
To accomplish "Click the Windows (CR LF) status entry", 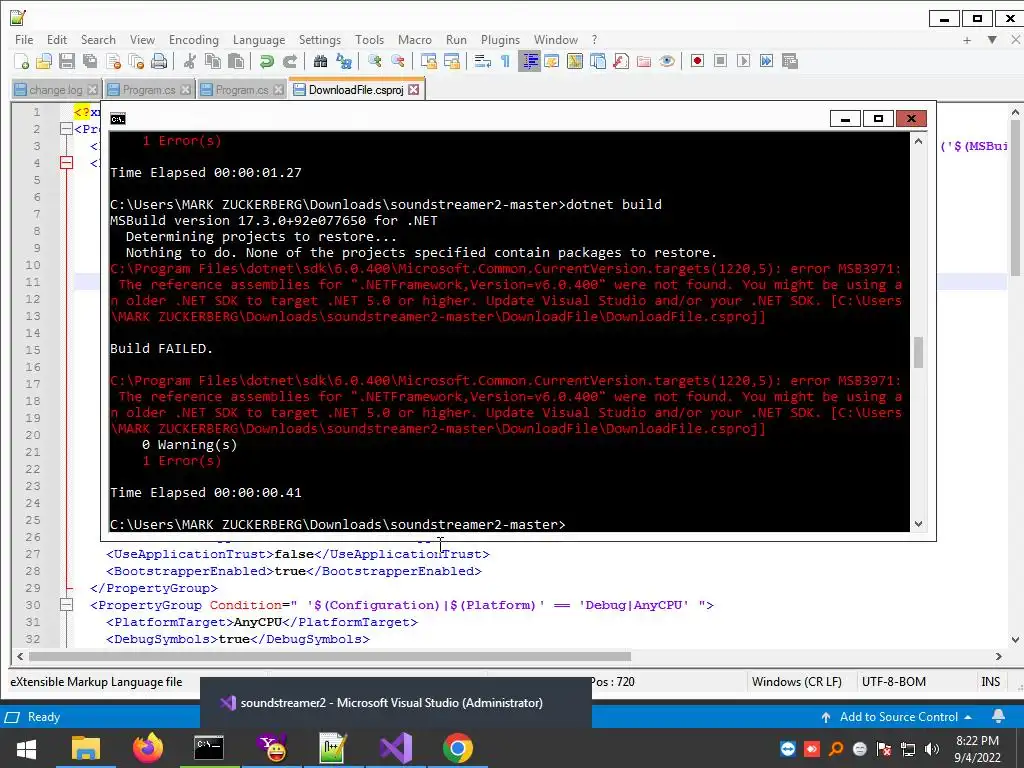I will [797, 682].
